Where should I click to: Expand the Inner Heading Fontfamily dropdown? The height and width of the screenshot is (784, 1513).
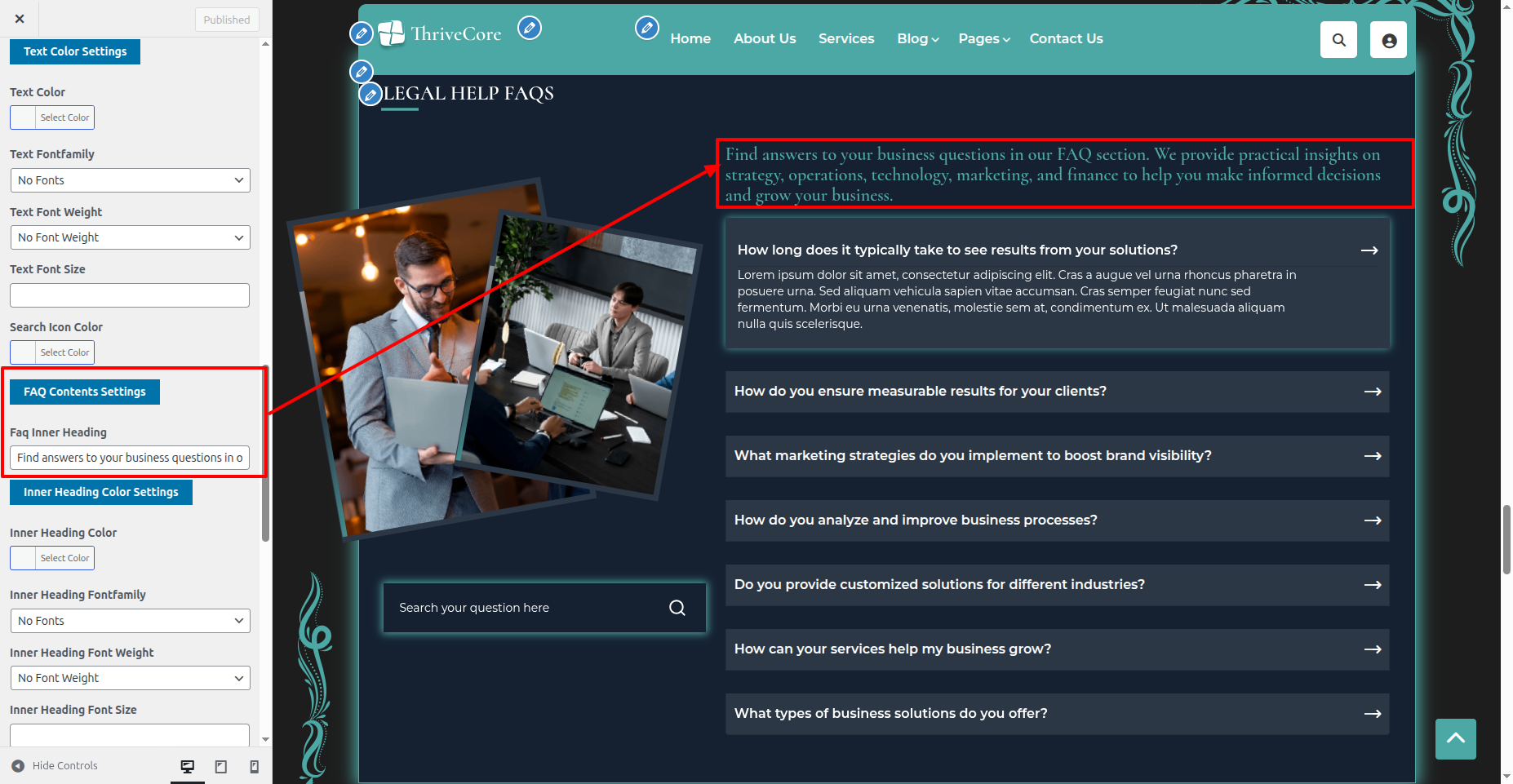pos(130,621)
